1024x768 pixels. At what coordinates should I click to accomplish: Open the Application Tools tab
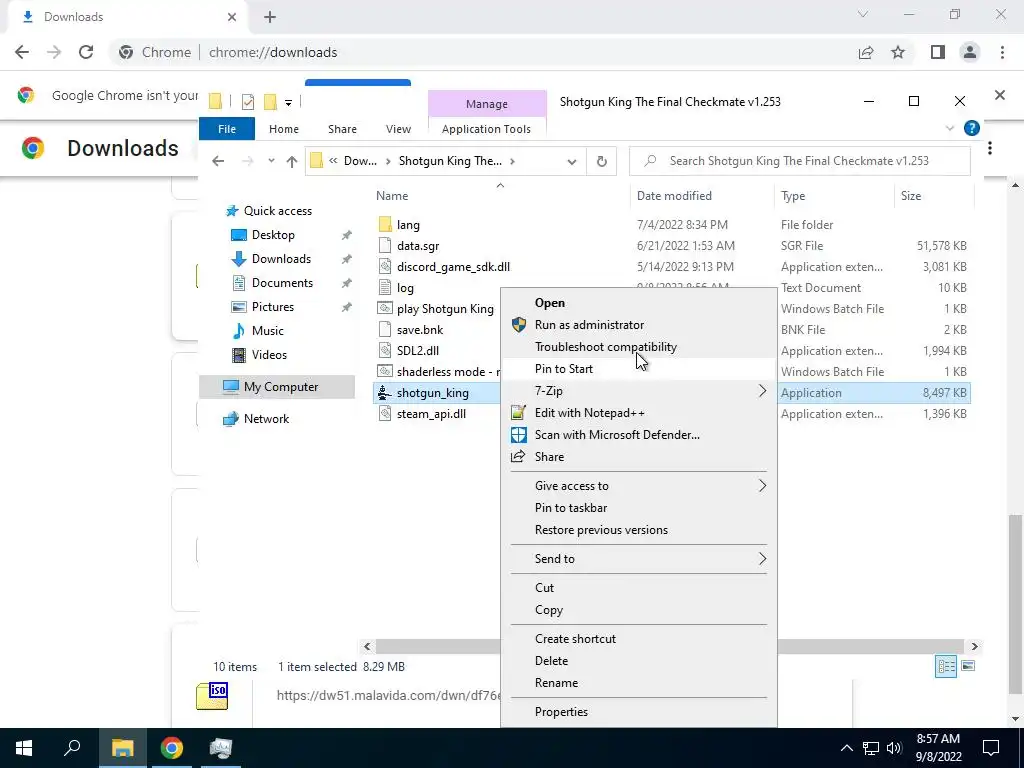(x=487, y=129)
